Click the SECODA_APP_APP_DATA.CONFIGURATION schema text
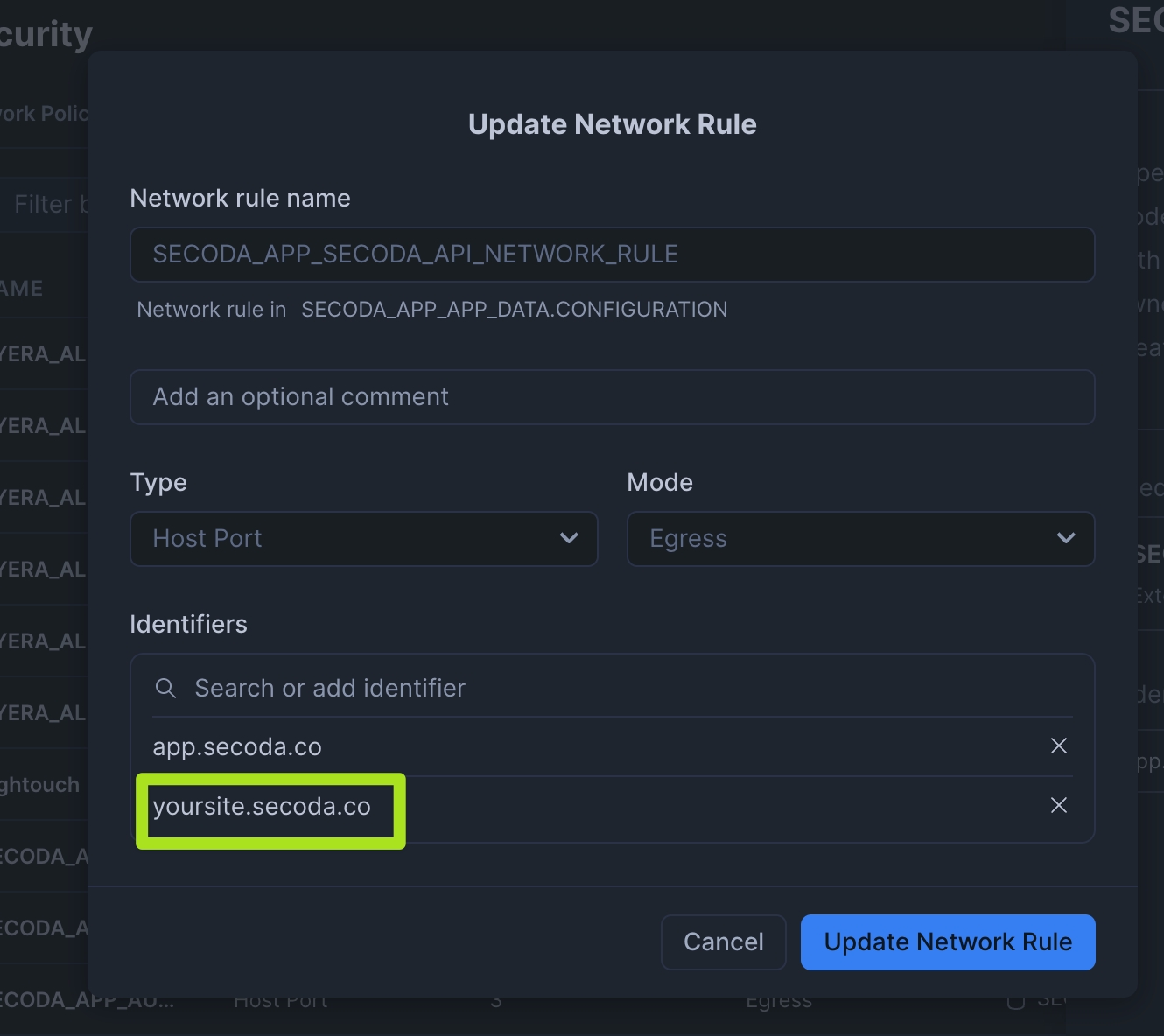Screen dimensions: 1164x1036 (x=514, y=310)
